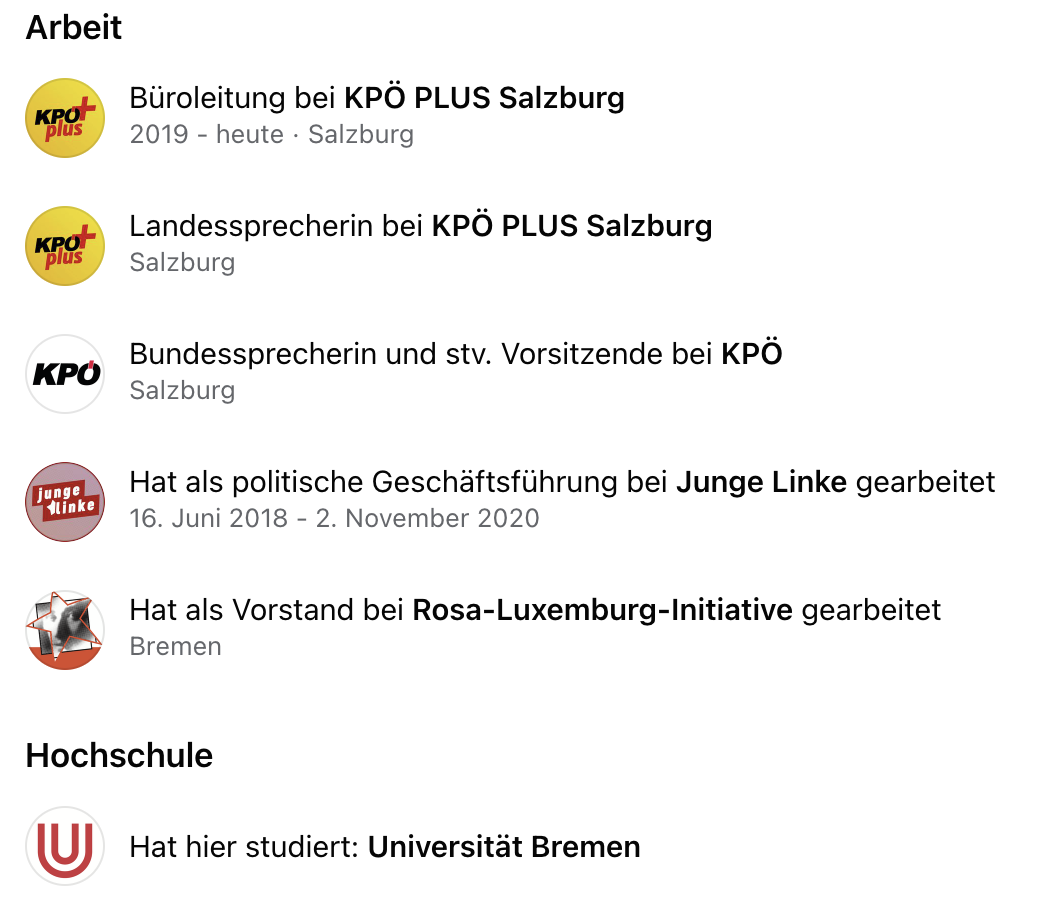This screenshot has height=904, width=1048.
Task: Open KPÖ PLUS Salzburg link in Landessprecherin row
Action: pyautogui.click(x=571, y=226)
